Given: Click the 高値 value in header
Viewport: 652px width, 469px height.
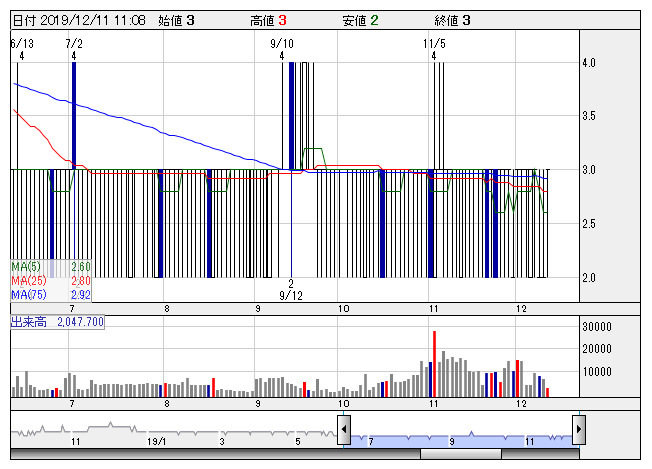Looking at the screenshot, I should click(x=283, y=20).
